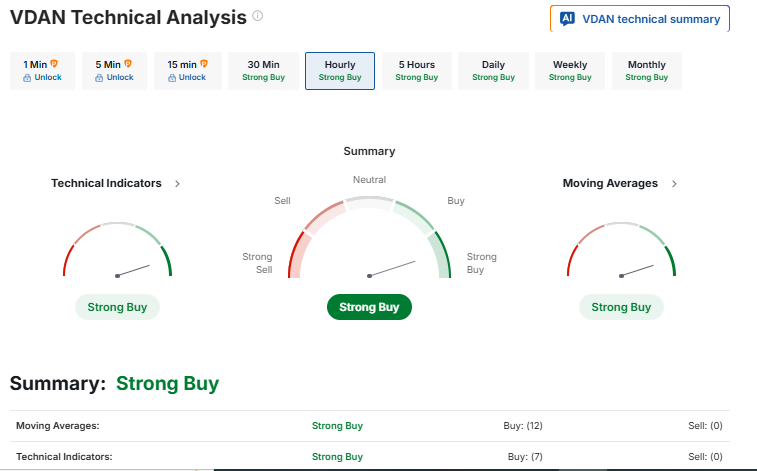This screenshot has width=757, height=471.
Task: Switch to the Daily tab
Action: coord(493,71)
